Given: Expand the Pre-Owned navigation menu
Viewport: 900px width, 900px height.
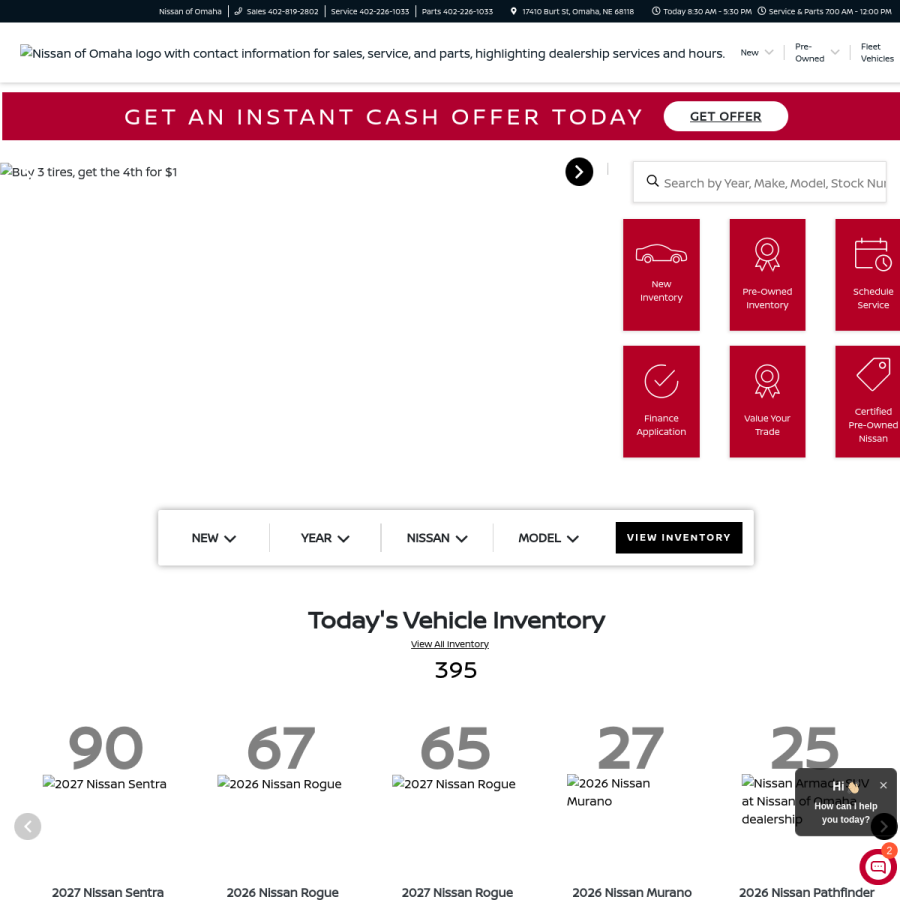Looking at the screenshot, I should (817, 53).
